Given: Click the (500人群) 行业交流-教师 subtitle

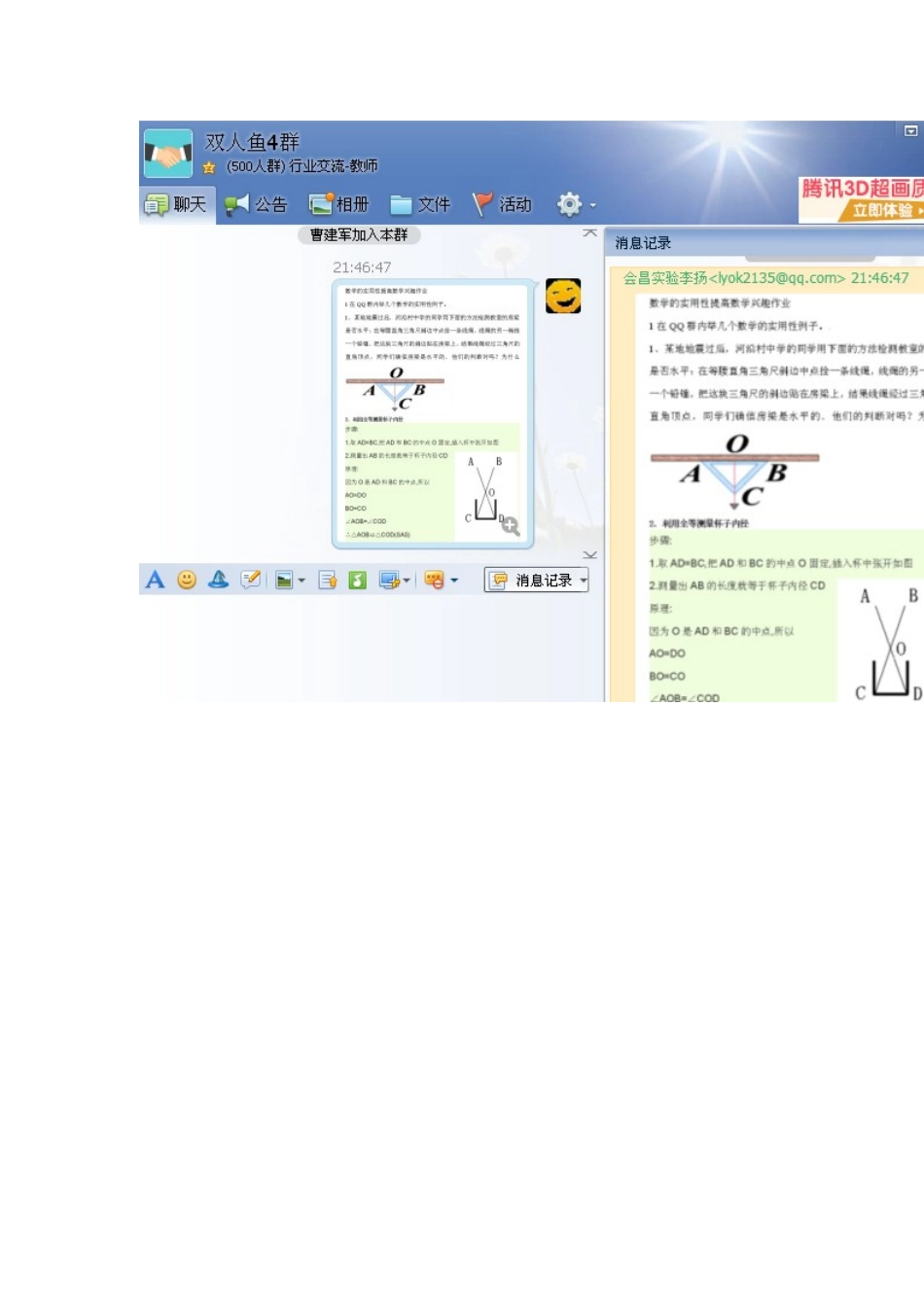Looking at the screenshot, I should 302,166.
